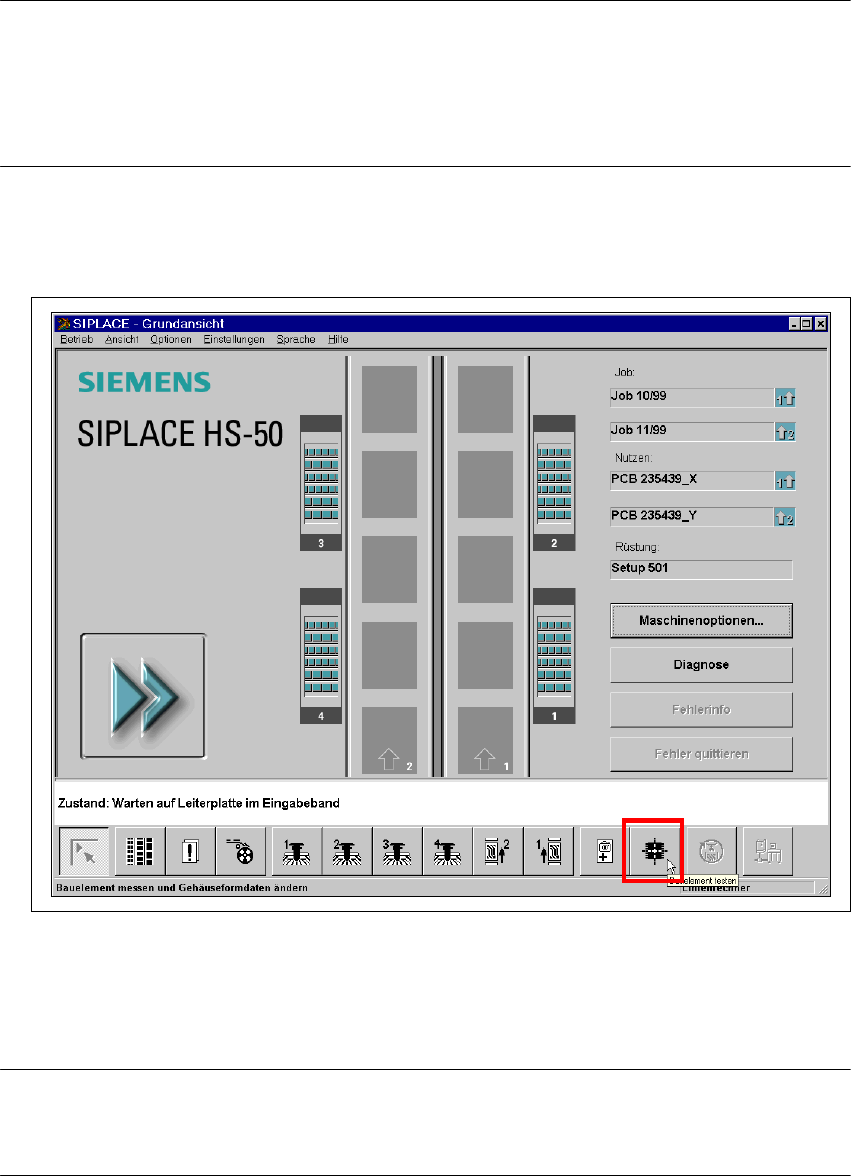The width and height of the screenshot is (851, 1176).
Task: Click the Setup 501 field
Action: 701,569
